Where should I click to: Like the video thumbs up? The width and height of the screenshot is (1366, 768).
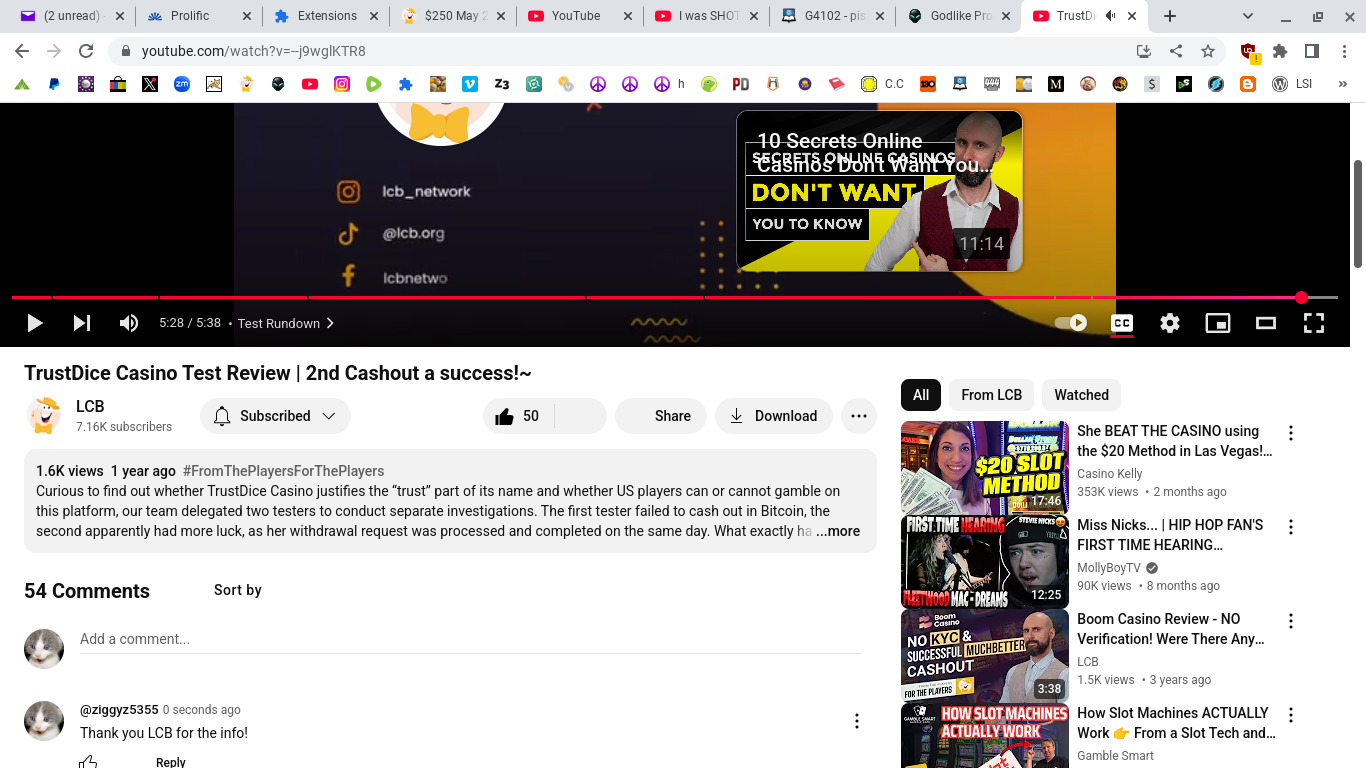[x=518, y=416]
